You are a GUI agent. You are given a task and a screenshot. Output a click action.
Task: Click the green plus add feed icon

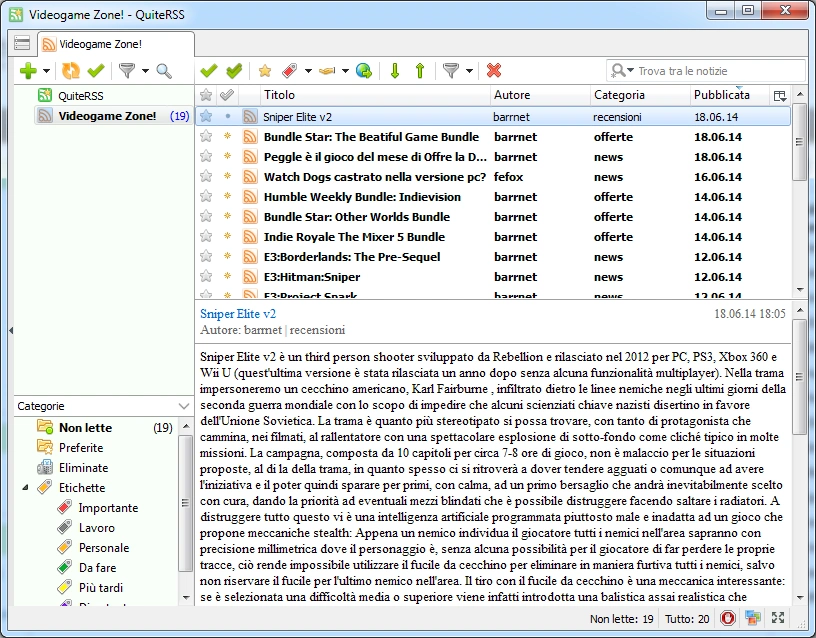pos(28,71)
